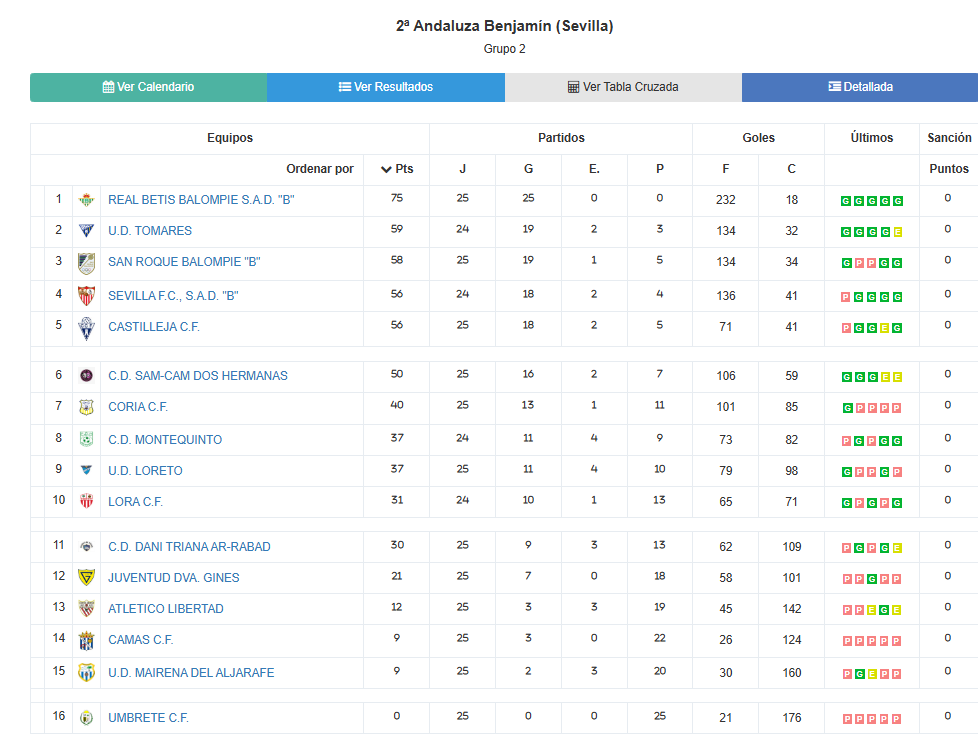Click the U.D. Loreto crest
The image size is (978, 746).
(86, 470)
